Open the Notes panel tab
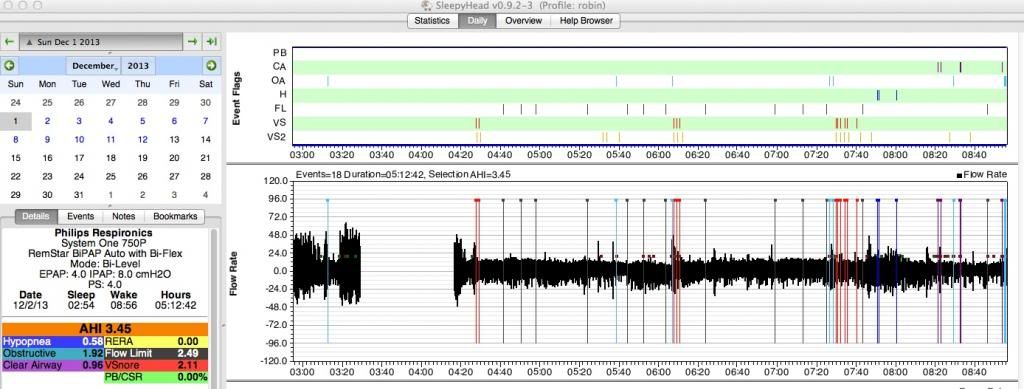The width and height of the screenshot is (1024, 389). click(x=123, y=217)
